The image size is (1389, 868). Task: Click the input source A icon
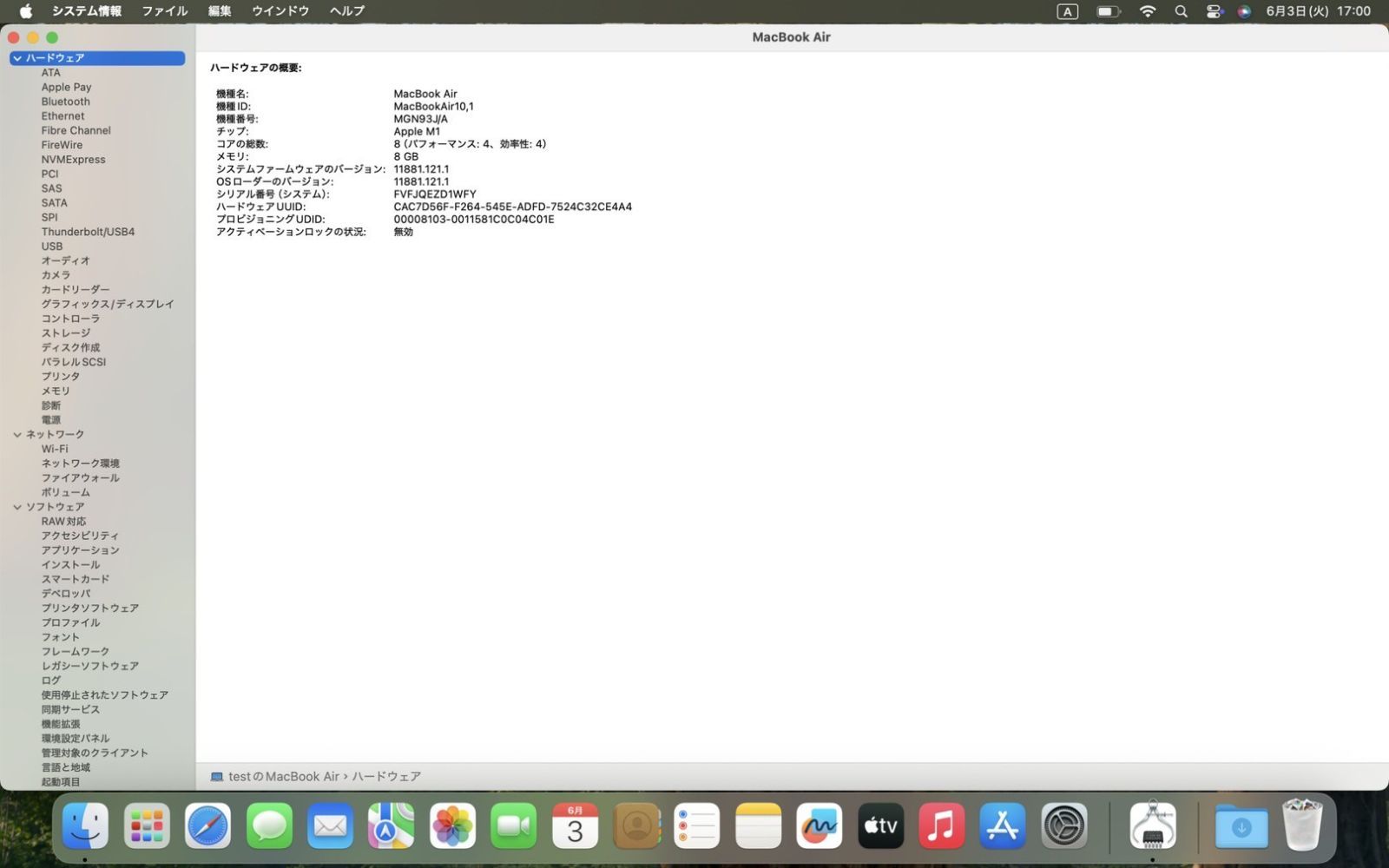[x=1067, y=11]
